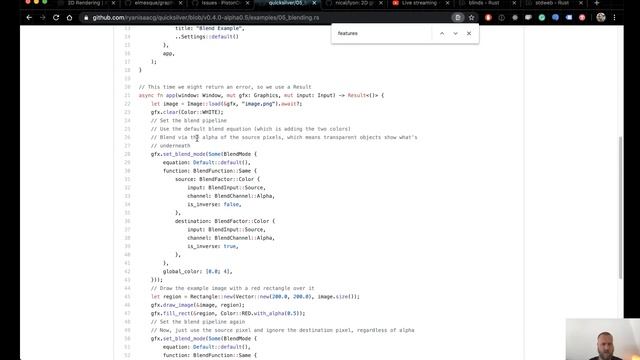Viewport: 640px width, 360px height.
Task: Open the red extension icon
Action: coord(488,18)
